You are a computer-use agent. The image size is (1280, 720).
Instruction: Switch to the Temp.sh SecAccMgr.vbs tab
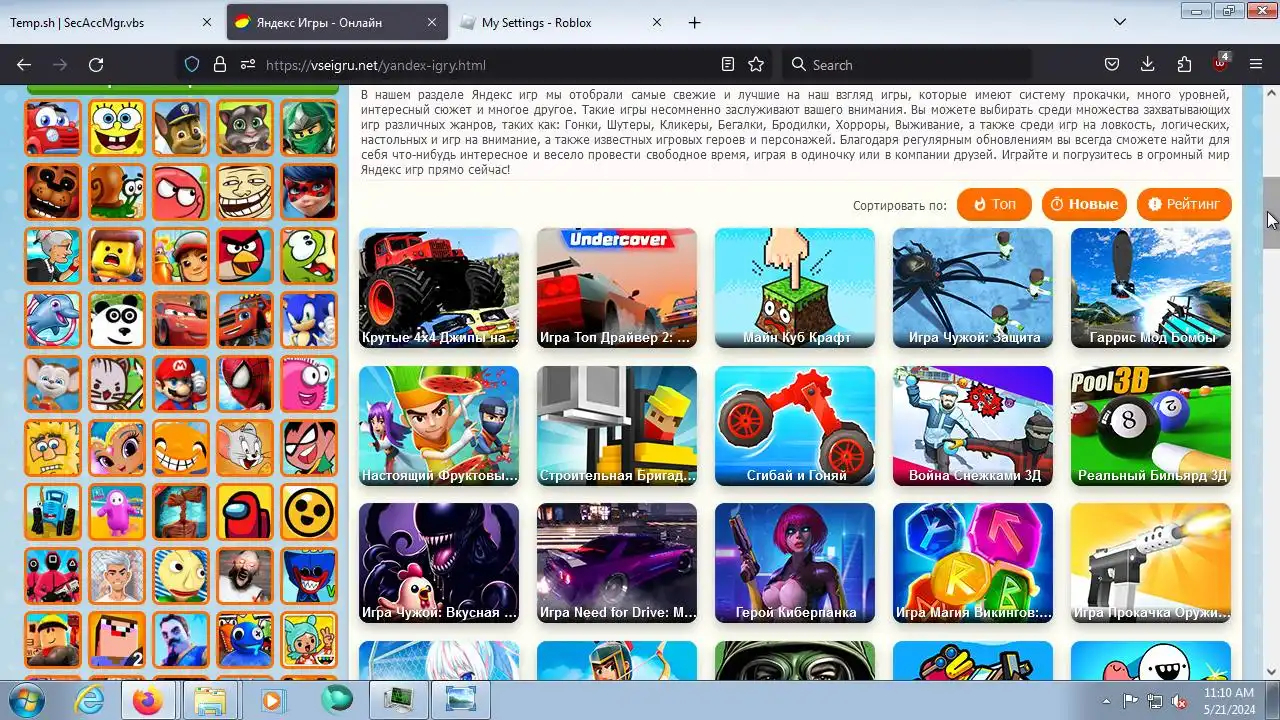(x=111, y=22)
